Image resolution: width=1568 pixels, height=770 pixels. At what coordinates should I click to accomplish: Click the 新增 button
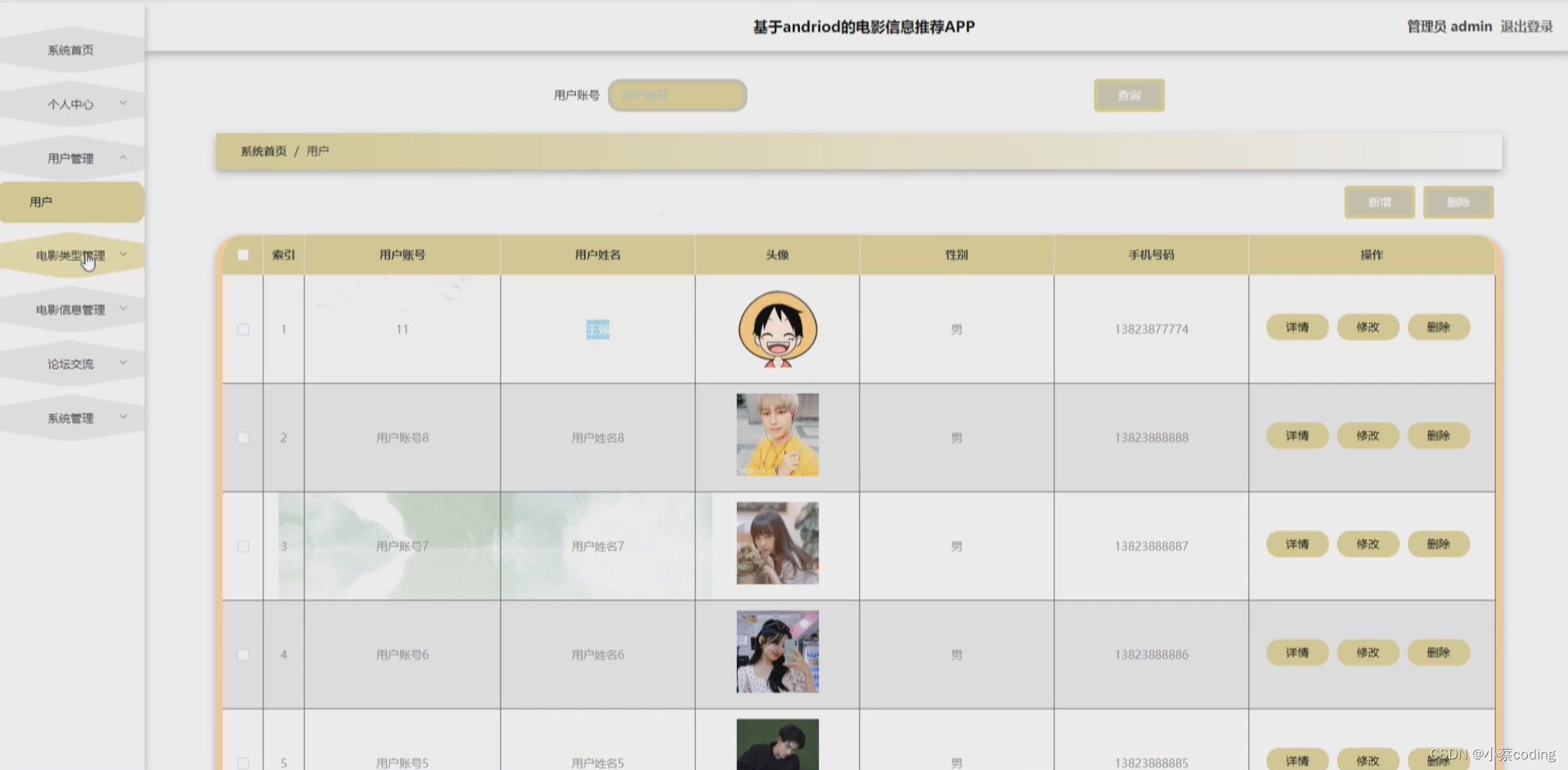1379,202
